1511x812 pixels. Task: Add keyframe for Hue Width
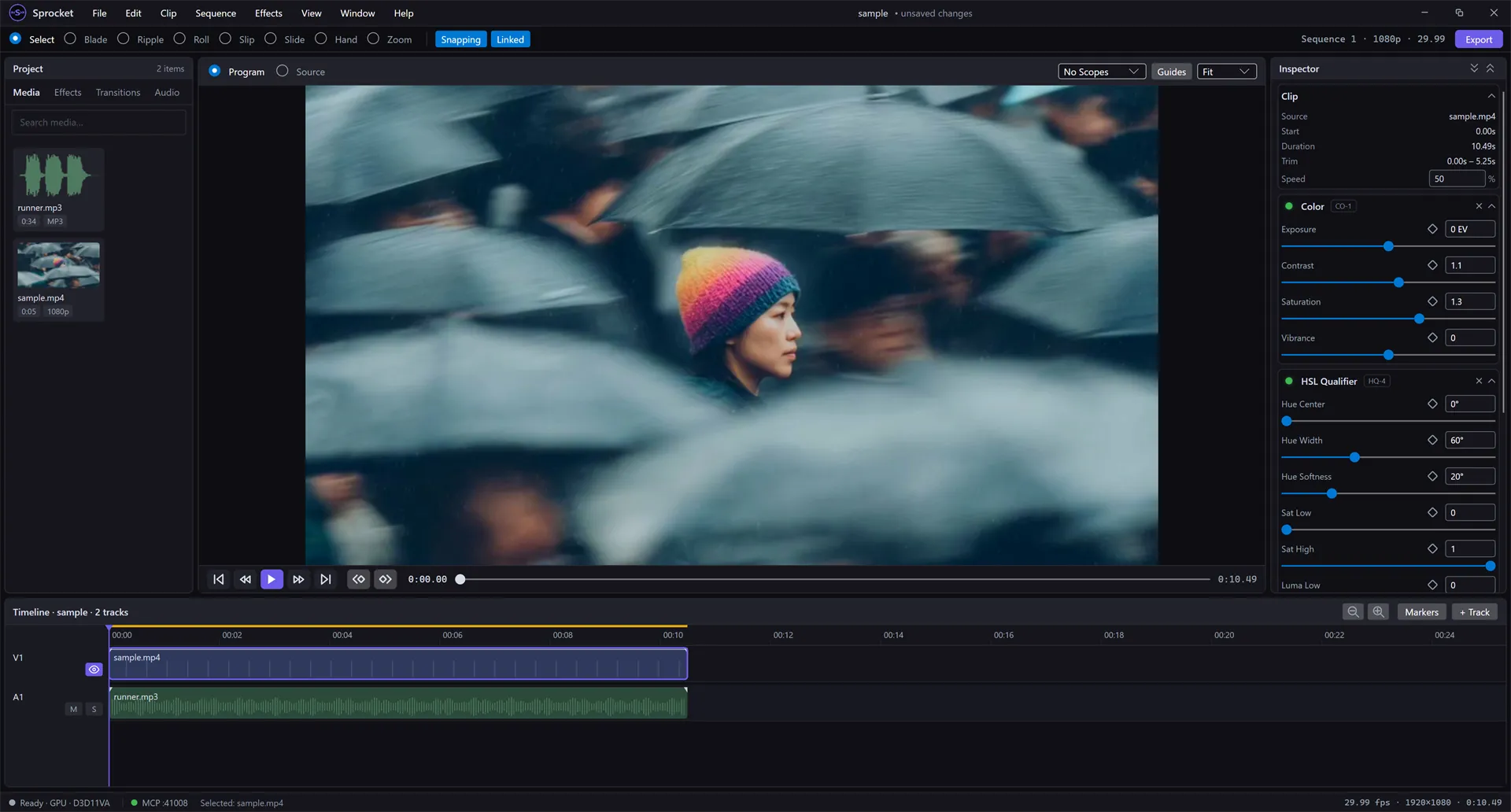1432,440
